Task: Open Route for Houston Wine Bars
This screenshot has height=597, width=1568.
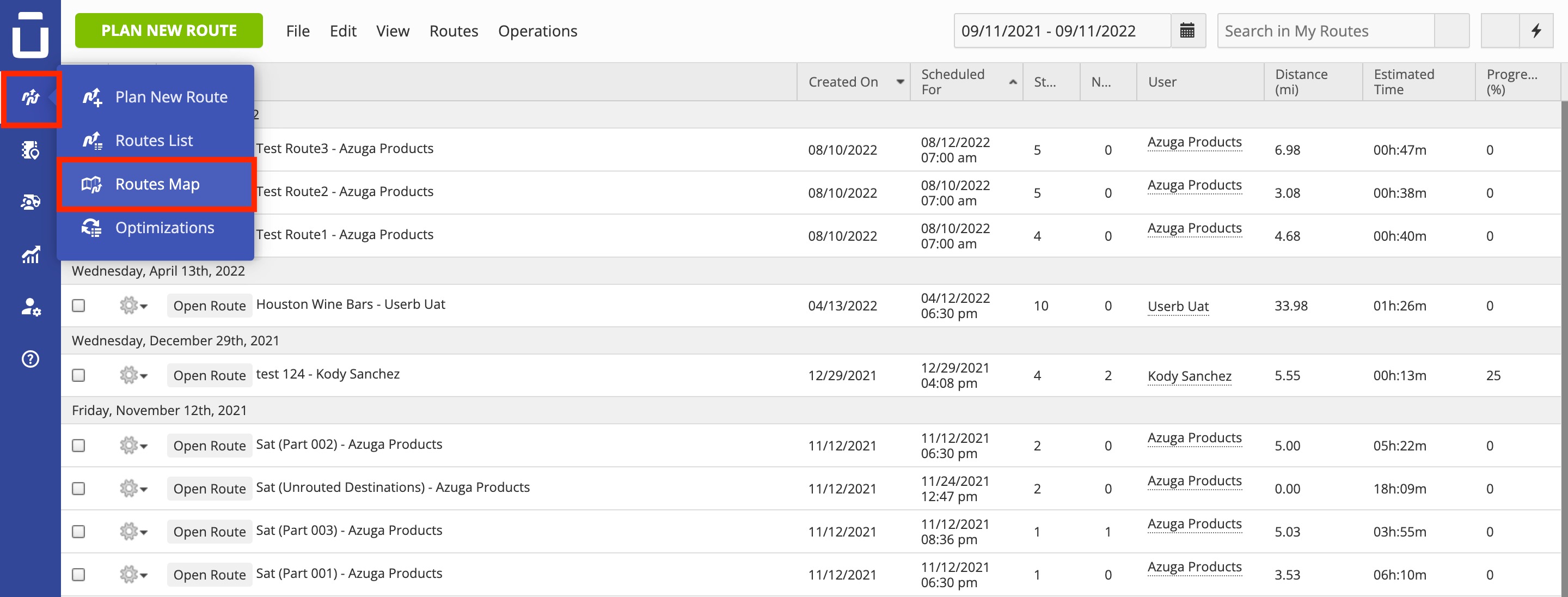Action: coord(210,306)
